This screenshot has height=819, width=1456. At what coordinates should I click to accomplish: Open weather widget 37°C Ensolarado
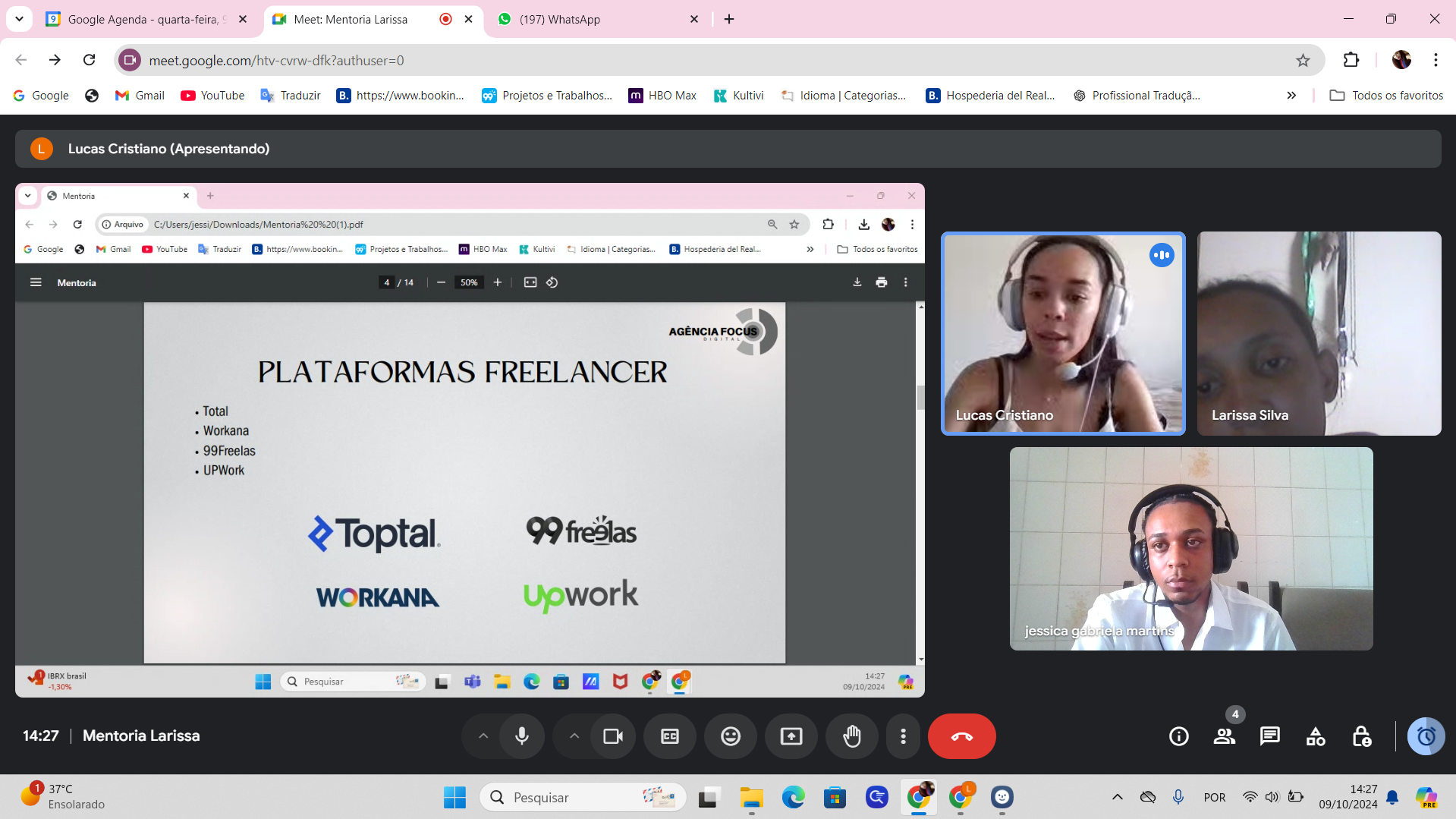tap(64, 797)
